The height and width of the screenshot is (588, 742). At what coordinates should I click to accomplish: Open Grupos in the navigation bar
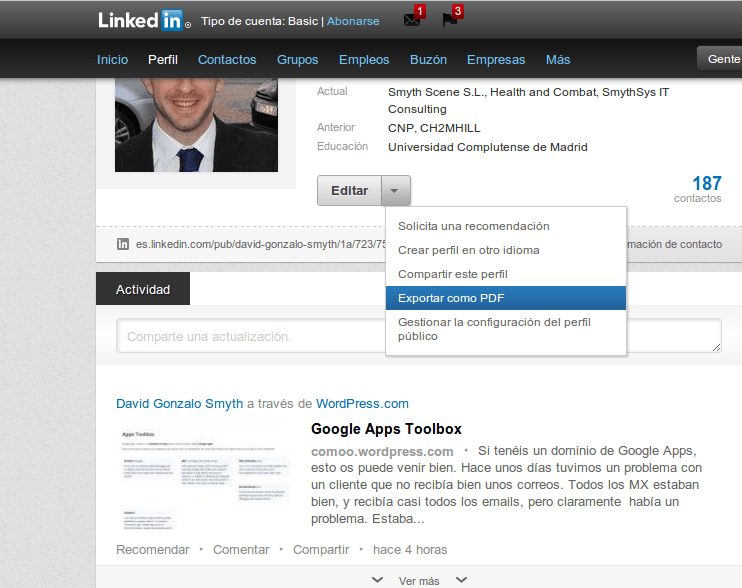[298, 60]
